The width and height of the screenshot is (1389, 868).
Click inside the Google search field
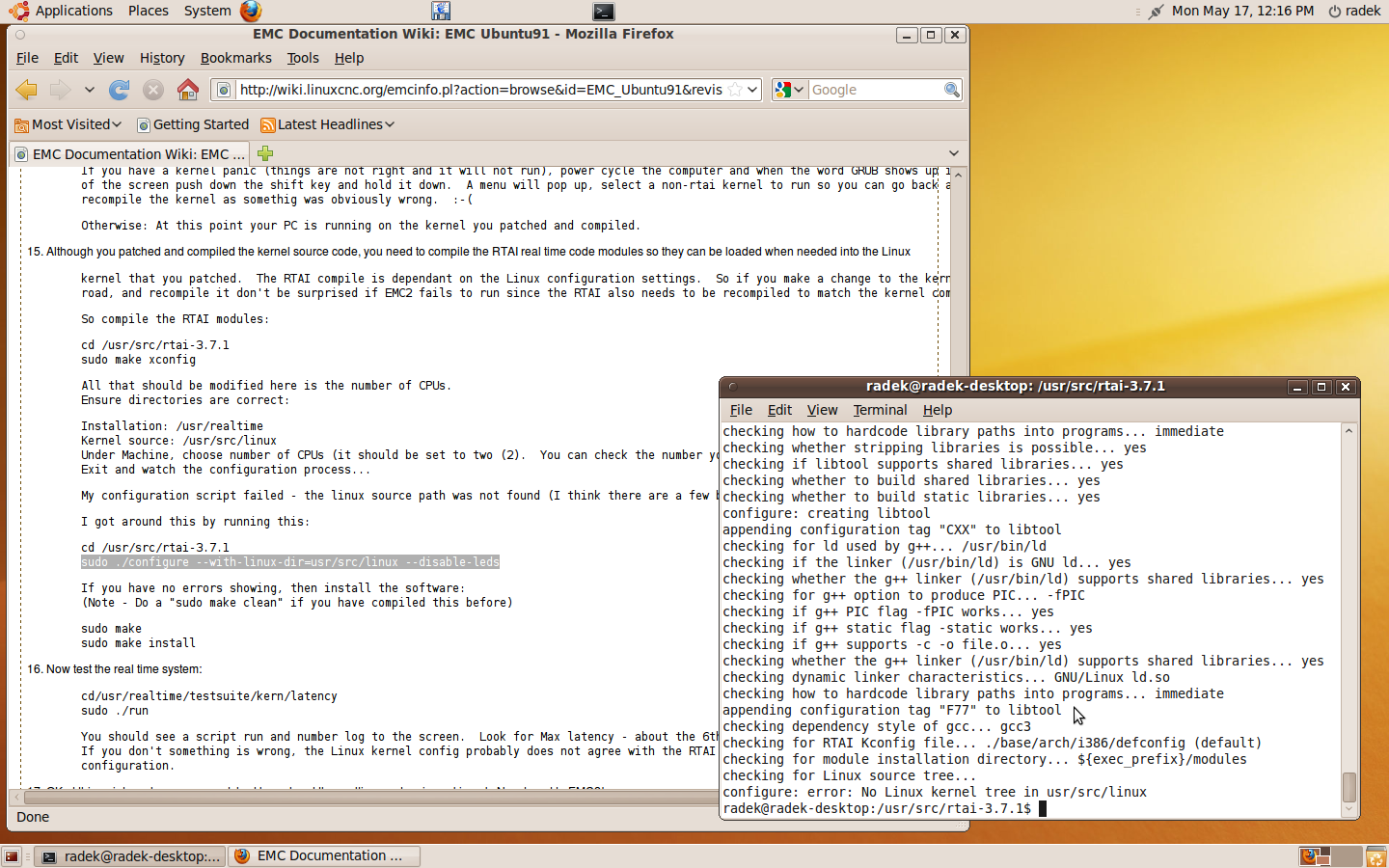874,90
